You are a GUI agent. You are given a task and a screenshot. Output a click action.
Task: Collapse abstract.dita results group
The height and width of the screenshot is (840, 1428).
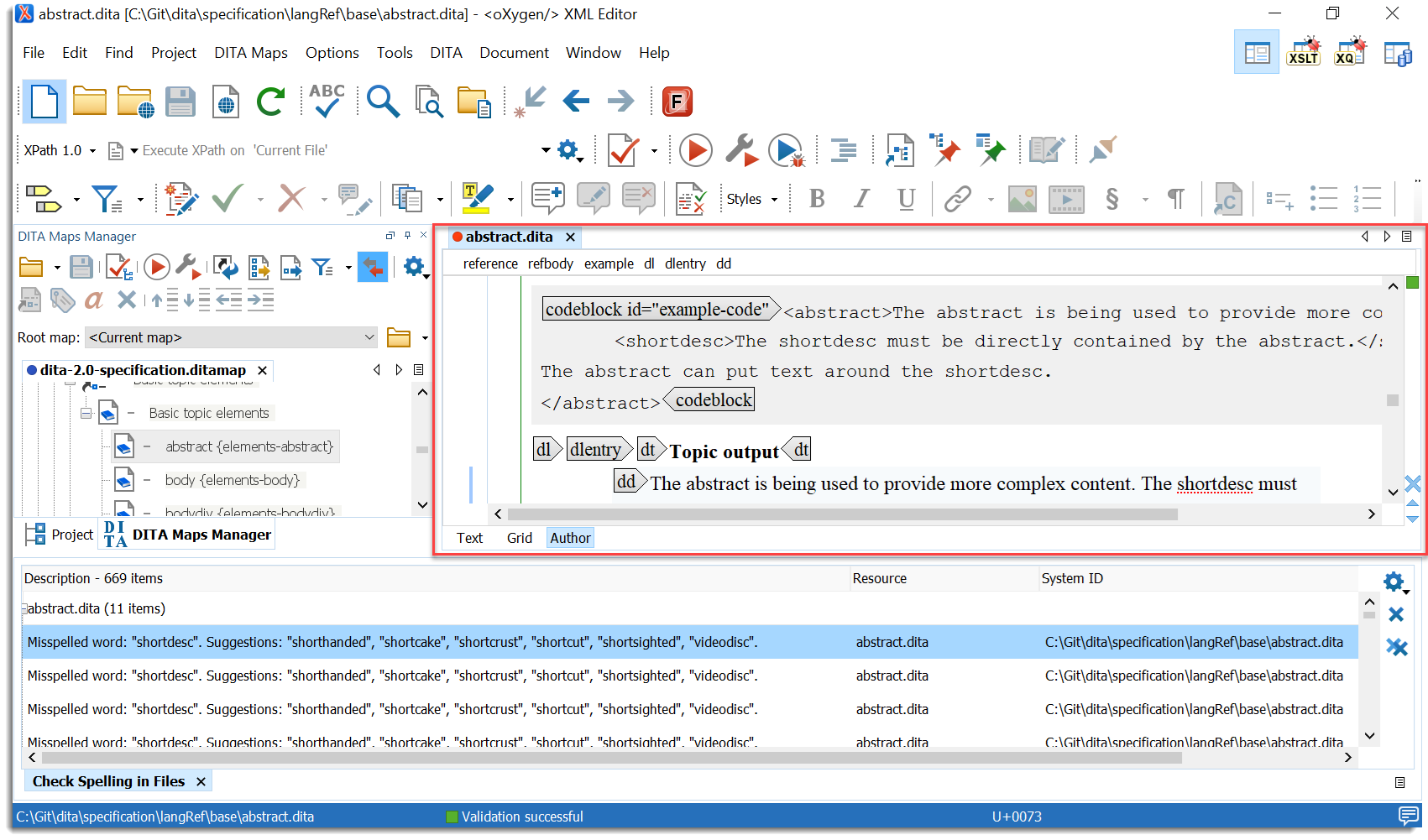(x=24, y=609)
